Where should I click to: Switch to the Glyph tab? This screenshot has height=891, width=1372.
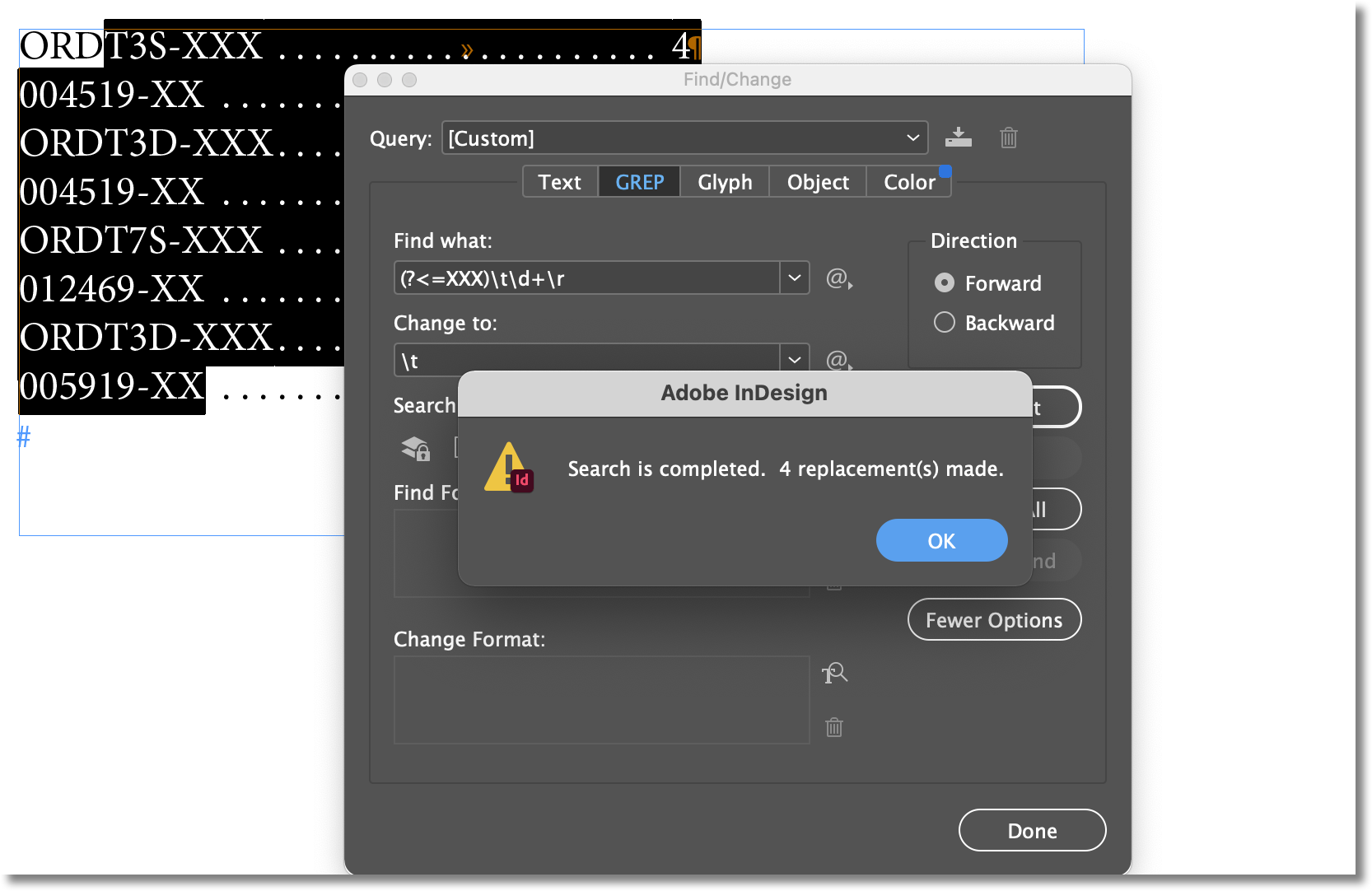point(724,181)
